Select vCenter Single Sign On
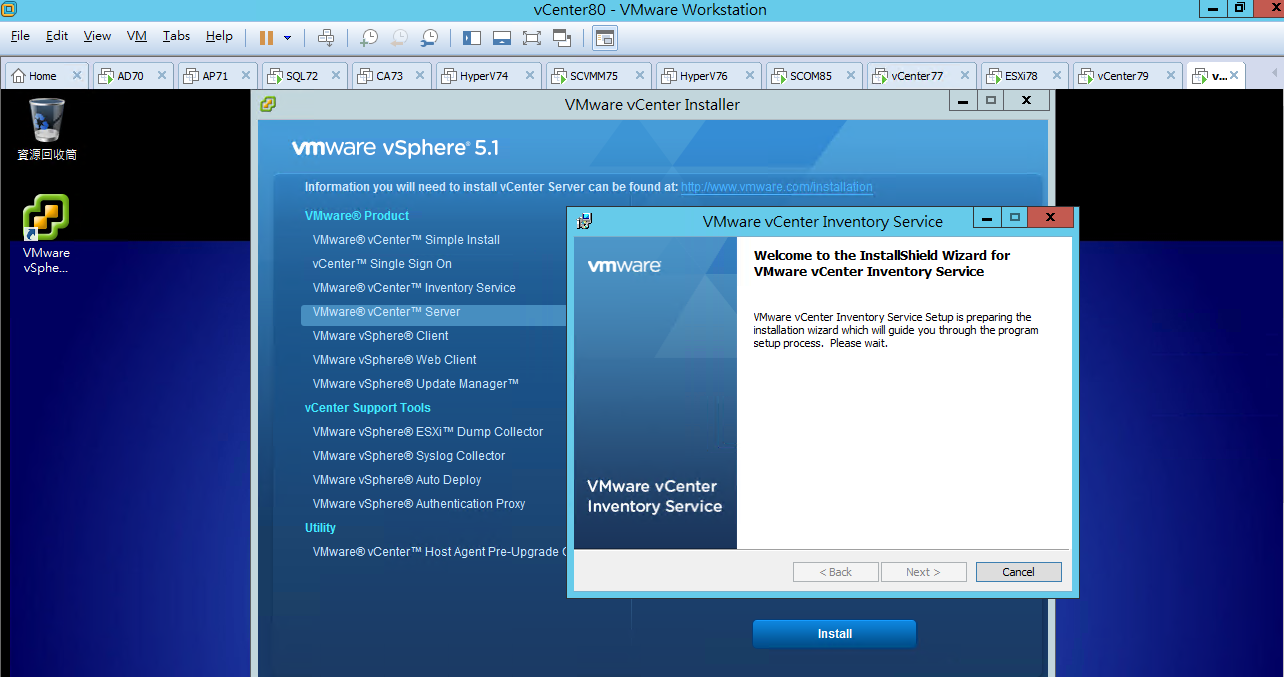Screen dimensions: 1284x677 [382, 264]
